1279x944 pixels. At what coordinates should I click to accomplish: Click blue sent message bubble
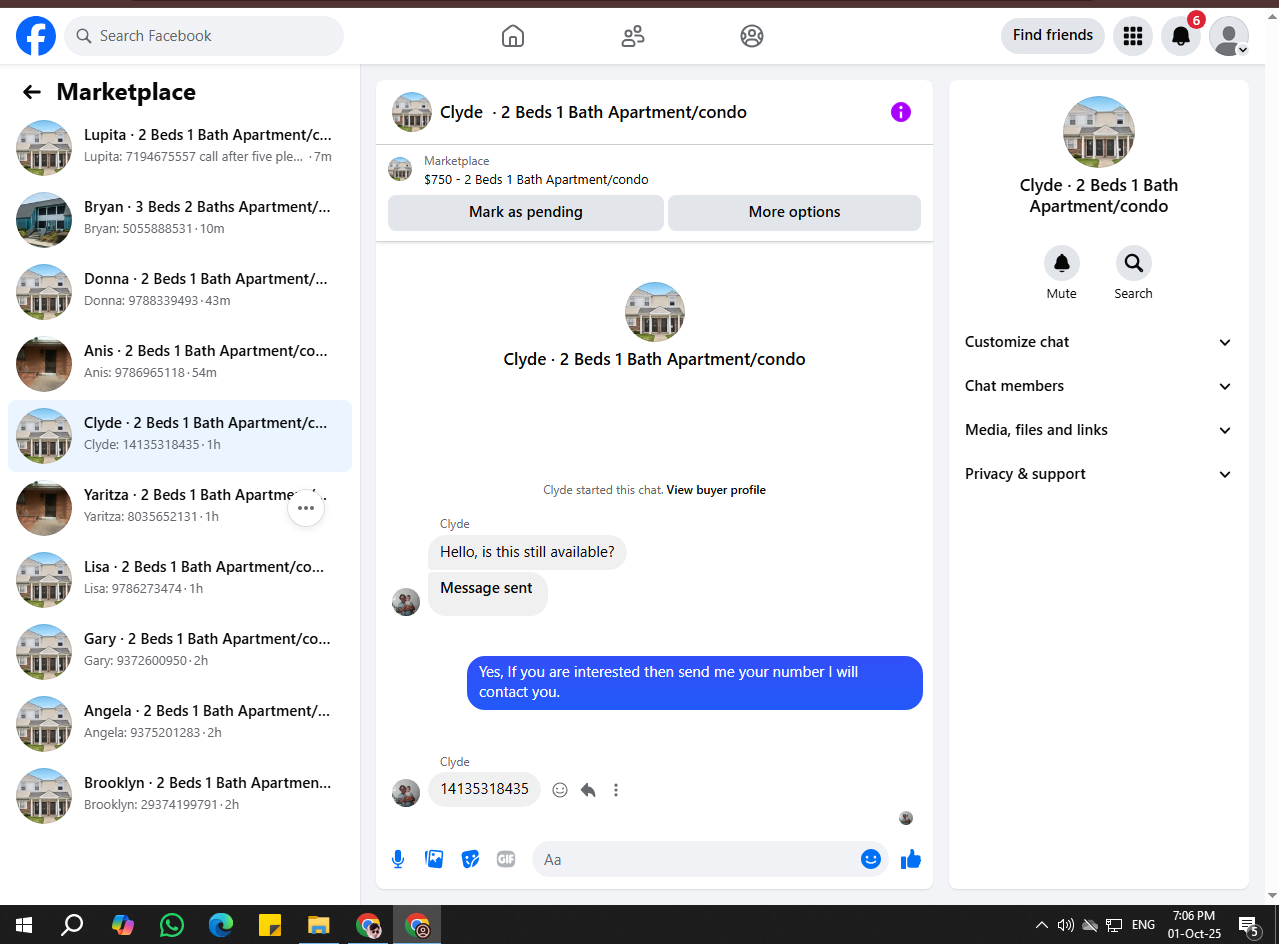pos(695,682)
